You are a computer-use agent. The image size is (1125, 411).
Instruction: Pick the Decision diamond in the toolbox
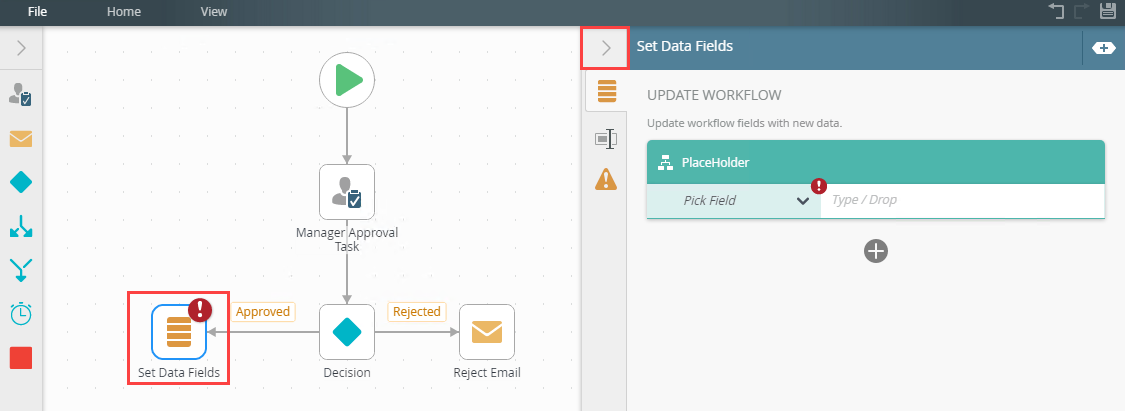tap(21, 183)
